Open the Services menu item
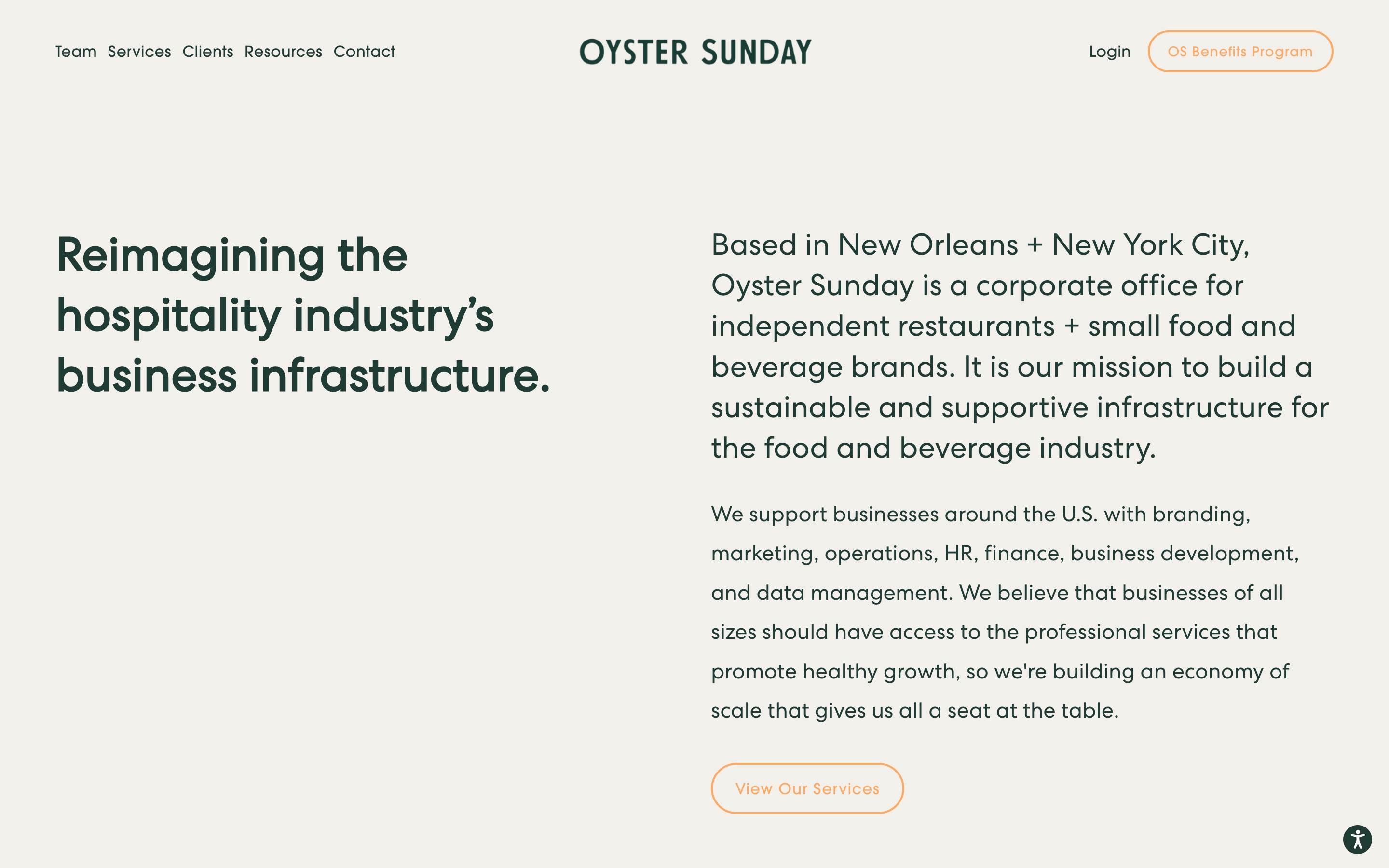Viewport: 1389px width, 868px height. point(139,51)
